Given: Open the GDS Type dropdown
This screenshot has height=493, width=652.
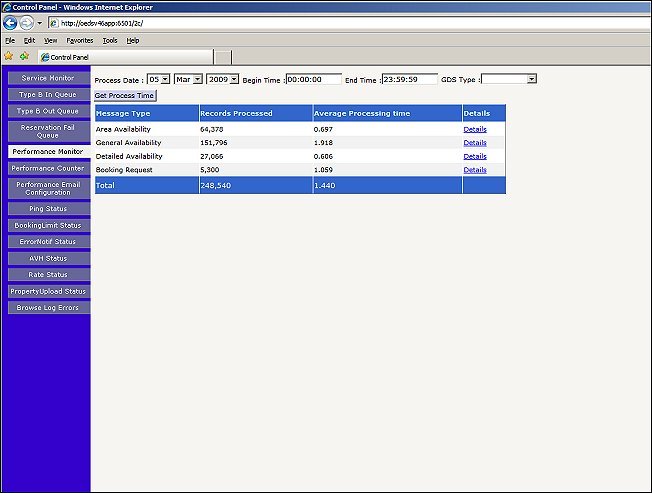Looking at the screenshot, I should 531,79.
